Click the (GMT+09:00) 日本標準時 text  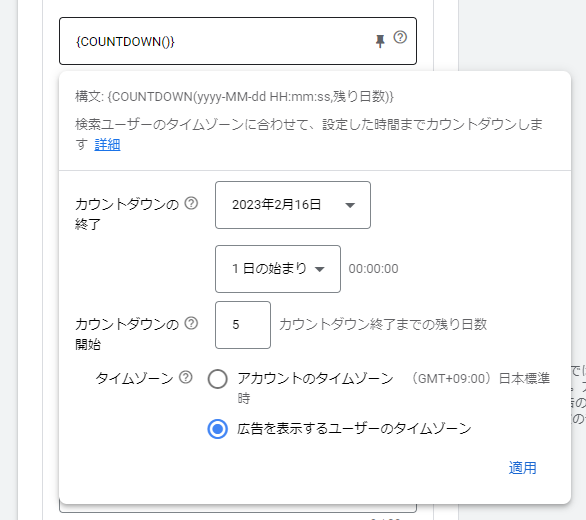(x=394, y=388)
